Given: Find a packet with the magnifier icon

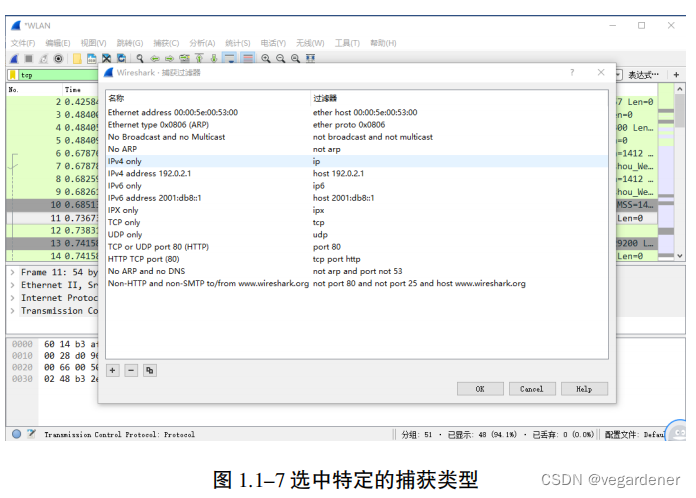Looking at the screenshot, I should (140, 59).
